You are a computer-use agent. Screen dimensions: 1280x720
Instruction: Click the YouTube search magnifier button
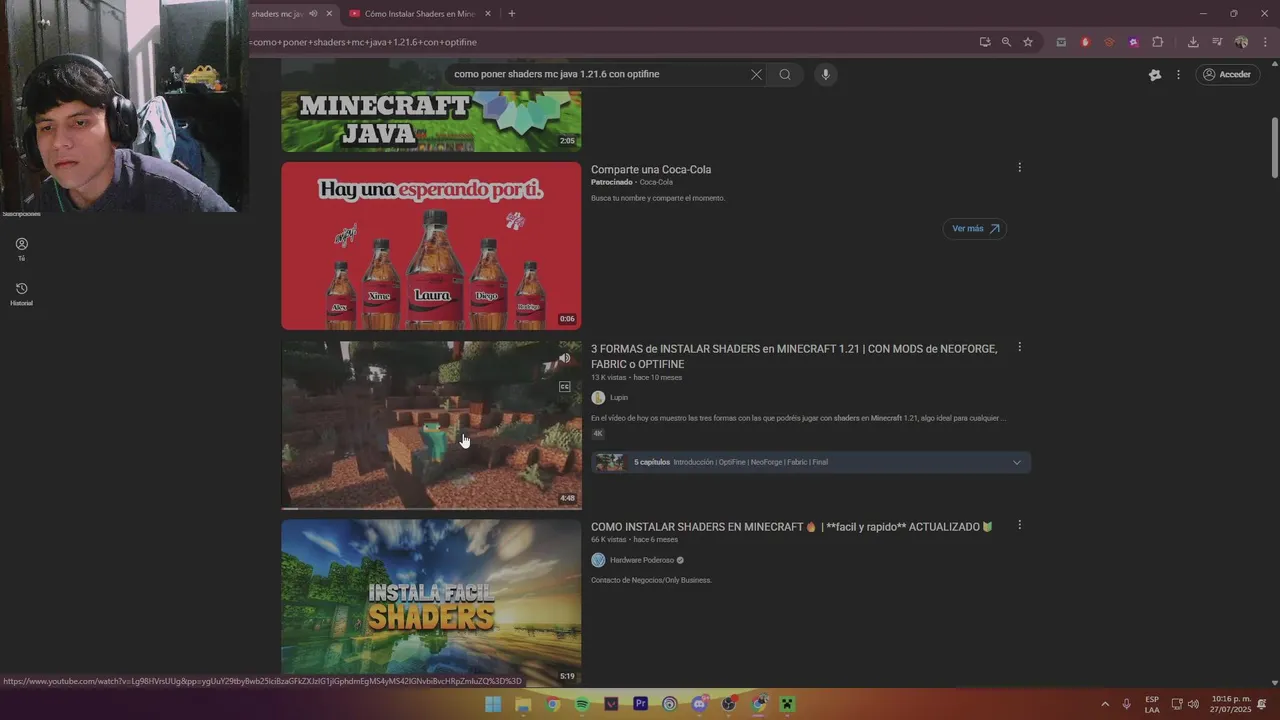[785, 74]
